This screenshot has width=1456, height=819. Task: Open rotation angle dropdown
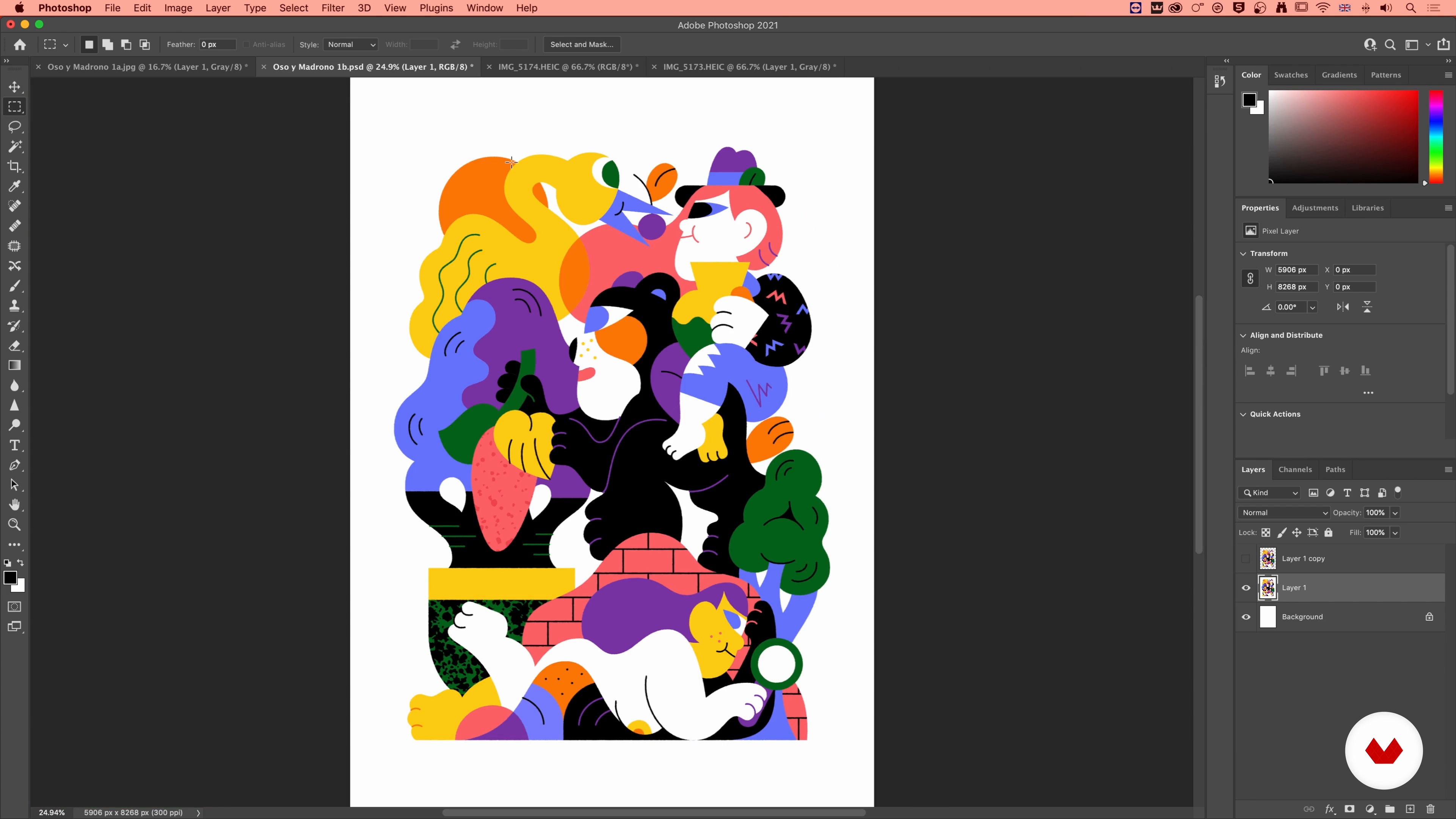(x=1312, y=307)
